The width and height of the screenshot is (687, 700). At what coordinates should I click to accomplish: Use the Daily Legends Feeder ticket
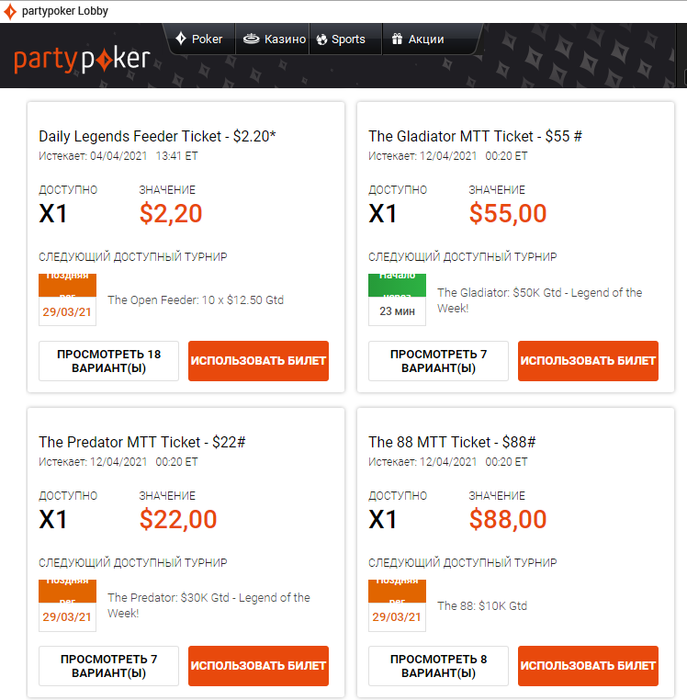tap(258, 361)
